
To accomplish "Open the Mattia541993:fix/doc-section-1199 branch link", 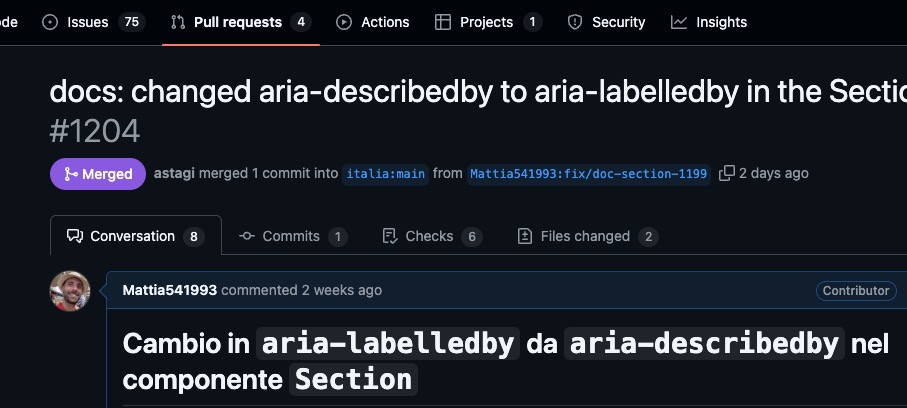I will 588,174.
